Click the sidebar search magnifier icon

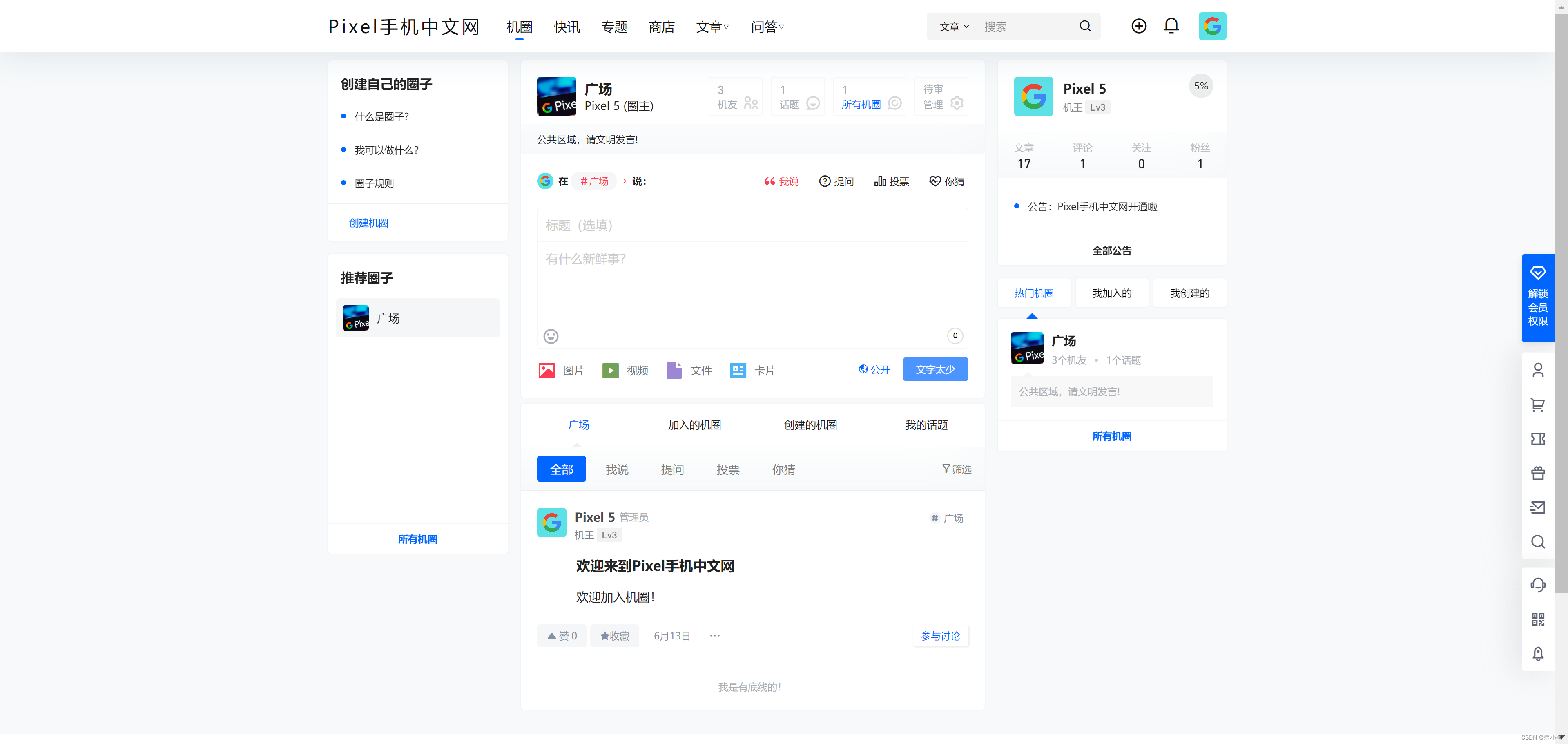1537,542
